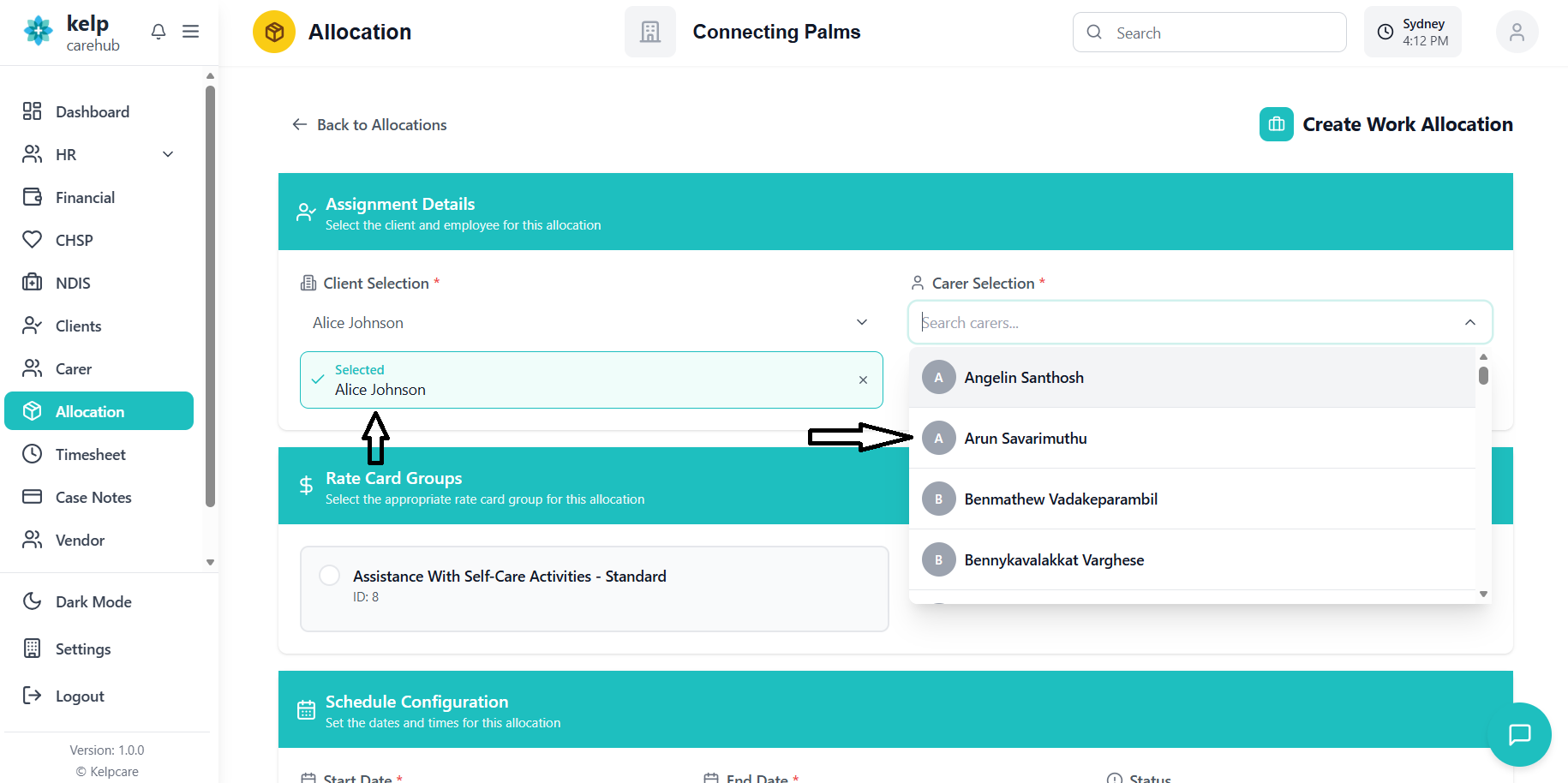
Task: Collapse the Carer Selection dropdown chevron
Action: tap(1469, 323)
